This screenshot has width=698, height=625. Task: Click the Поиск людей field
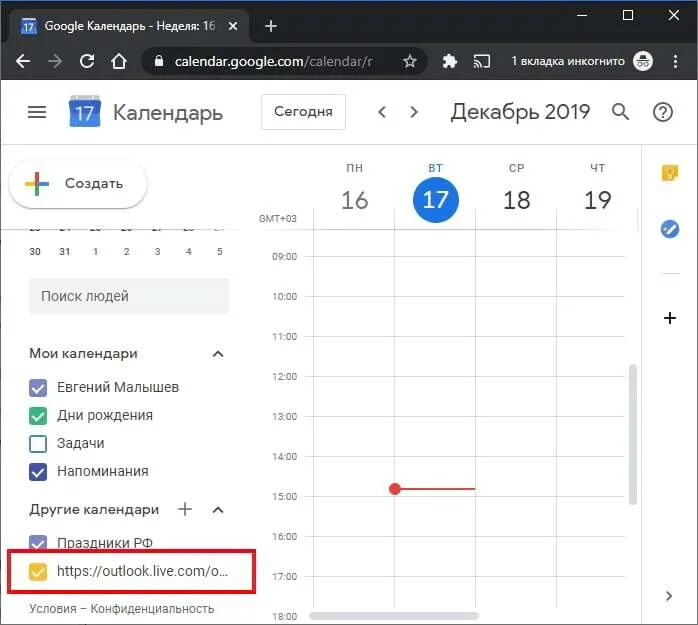129,296
